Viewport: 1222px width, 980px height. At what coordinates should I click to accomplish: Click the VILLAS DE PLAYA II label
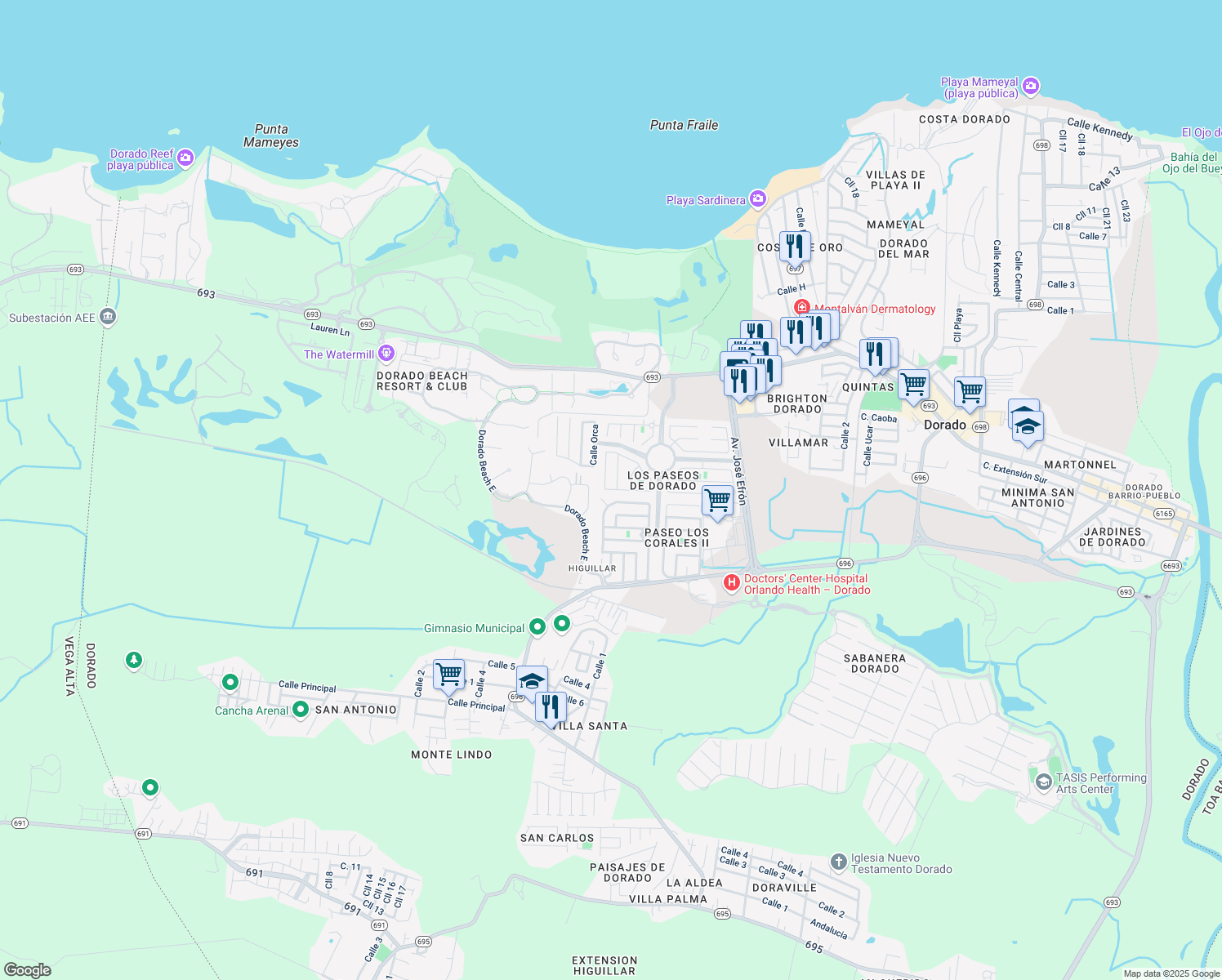(895, 180)
